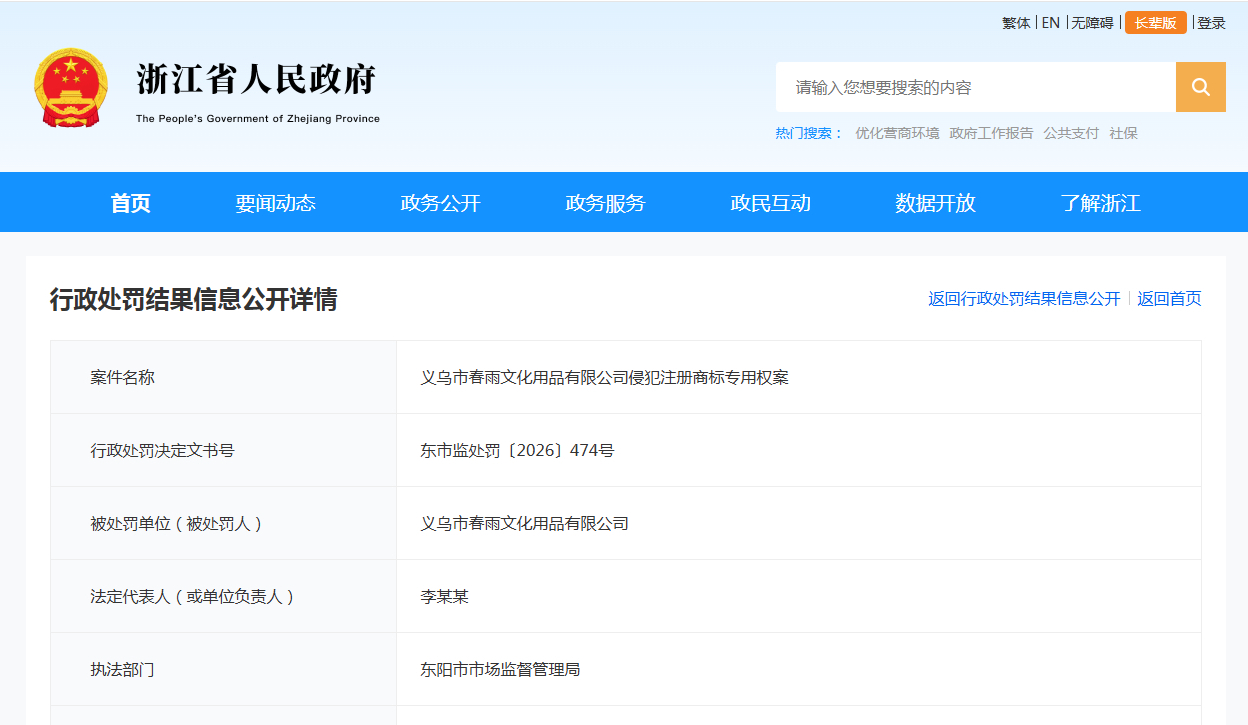
Task: Click the 行政处罚决定文书号 row label
Action: [x=162, y=450]
